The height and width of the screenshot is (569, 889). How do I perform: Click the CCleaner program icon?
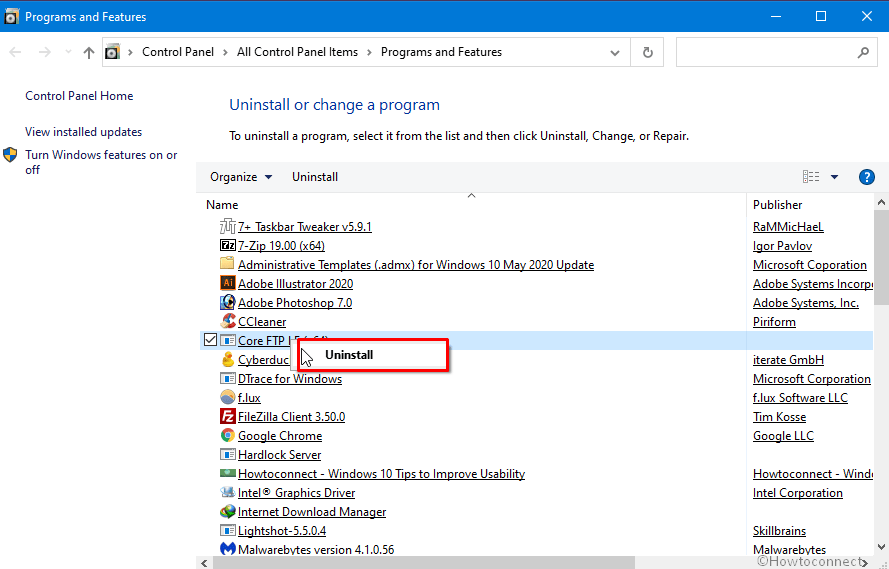pyautogui.click(x=227, y=321)
